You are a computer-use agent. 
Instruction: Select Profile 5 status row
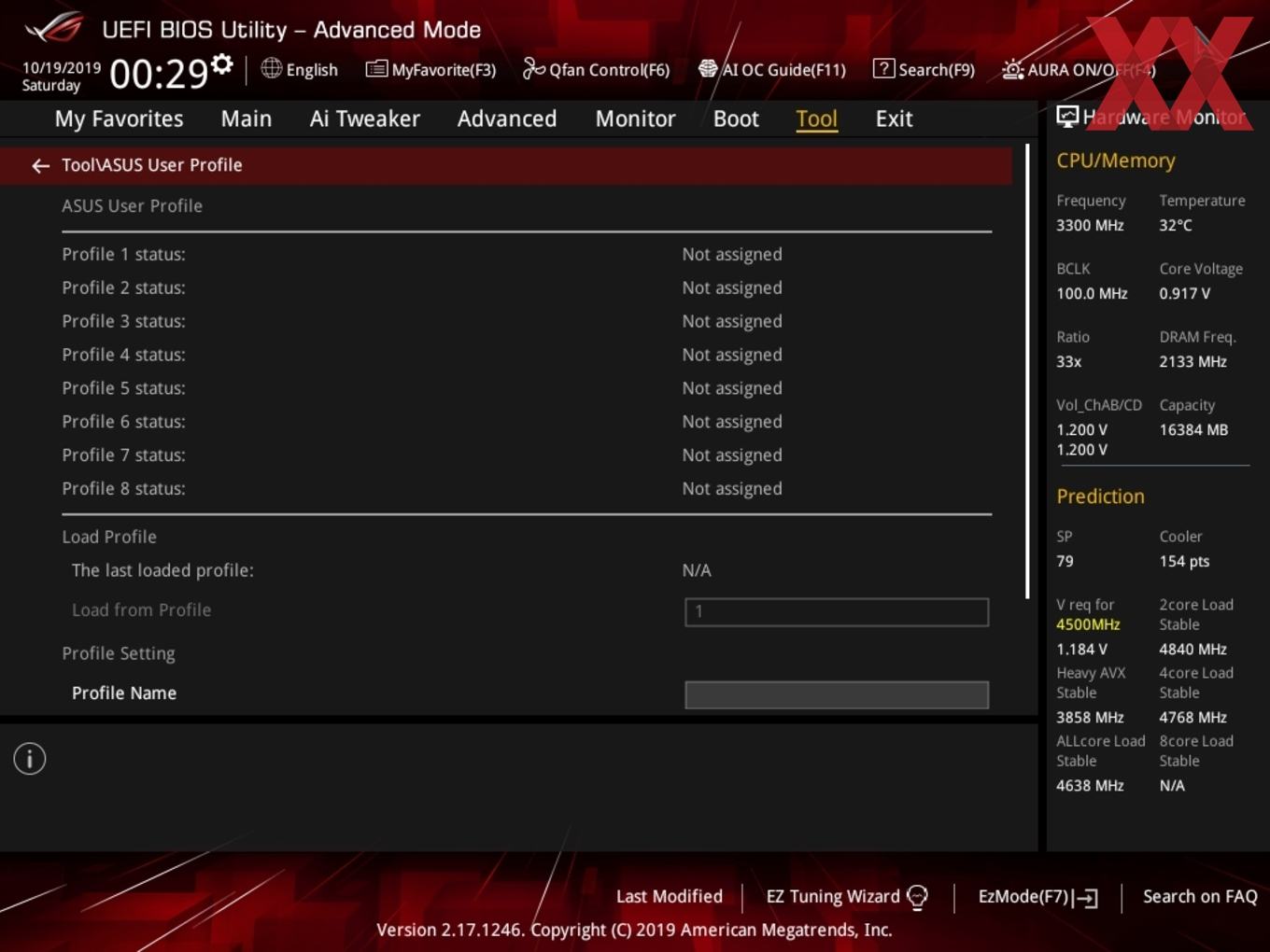[527, 388]
